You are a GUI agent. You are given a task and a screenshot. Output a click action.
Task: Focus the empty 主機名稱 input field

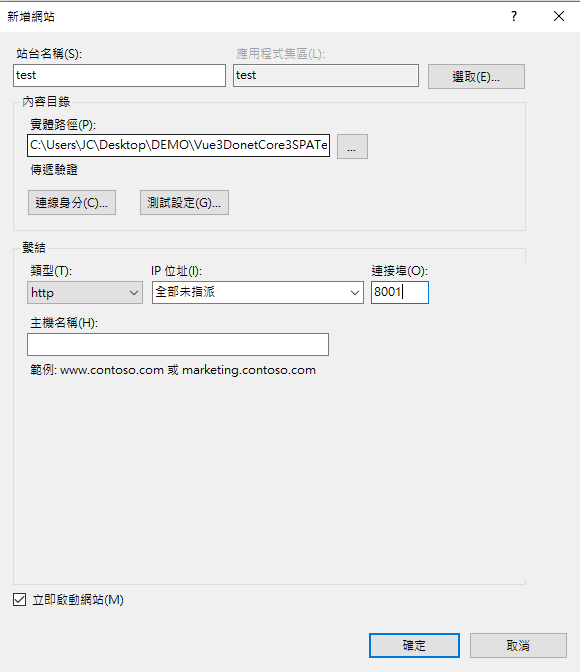178,345
